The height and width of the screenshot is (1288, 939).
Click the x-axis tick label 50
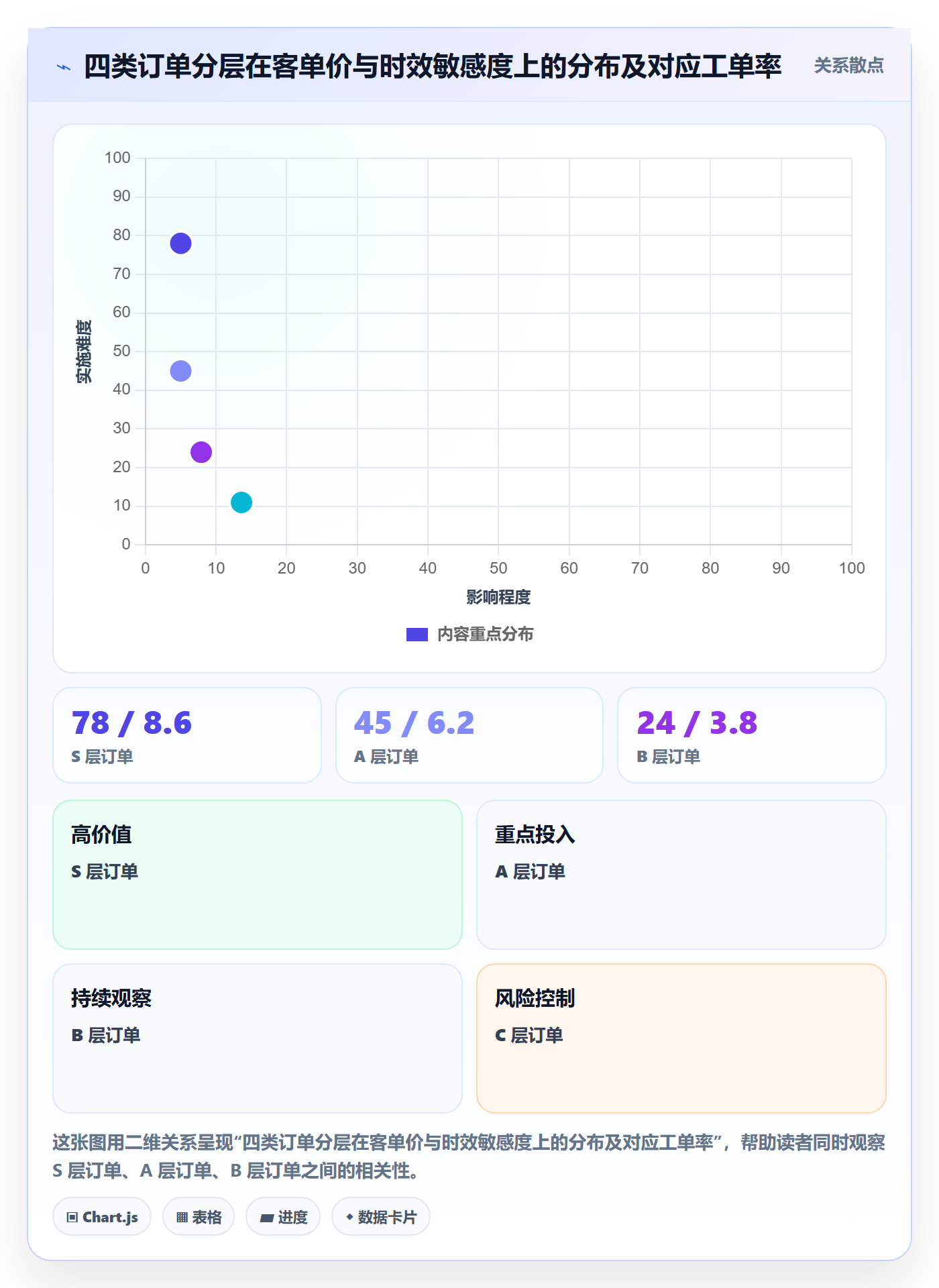click(498, 568)
